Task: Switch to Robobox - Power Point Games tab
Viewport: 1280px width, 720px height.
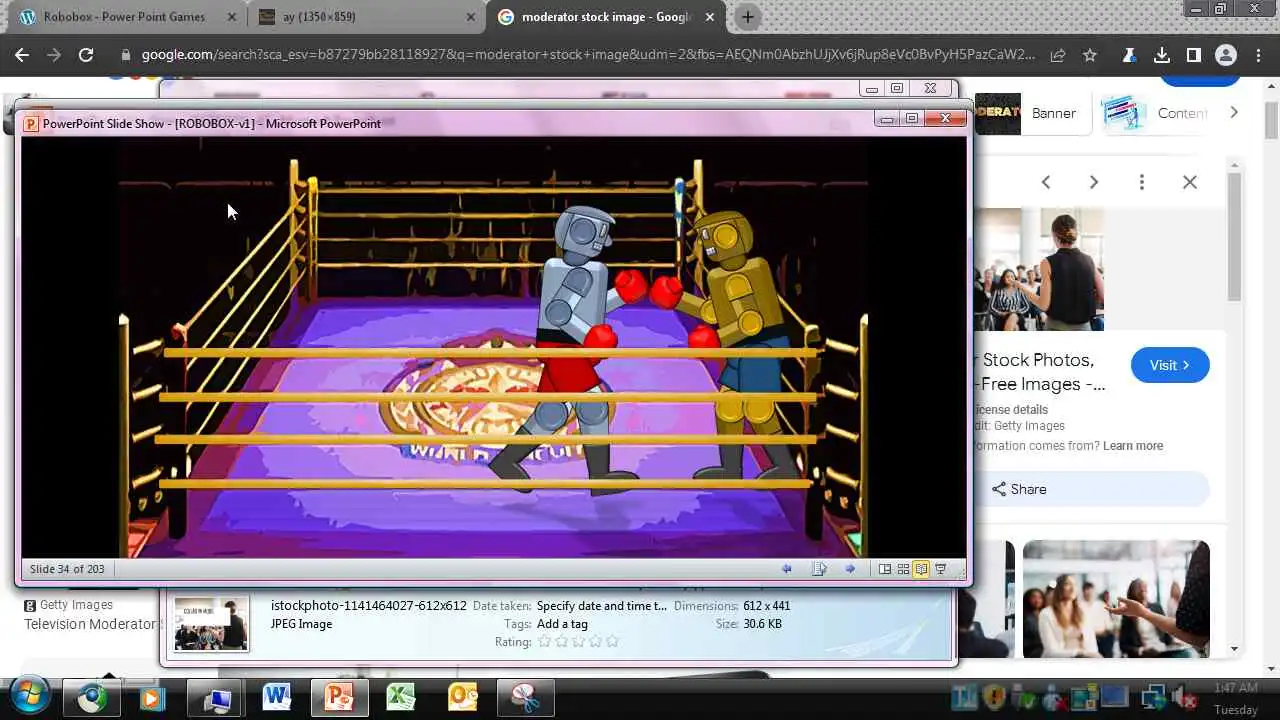Action: [x=124, y=17]
